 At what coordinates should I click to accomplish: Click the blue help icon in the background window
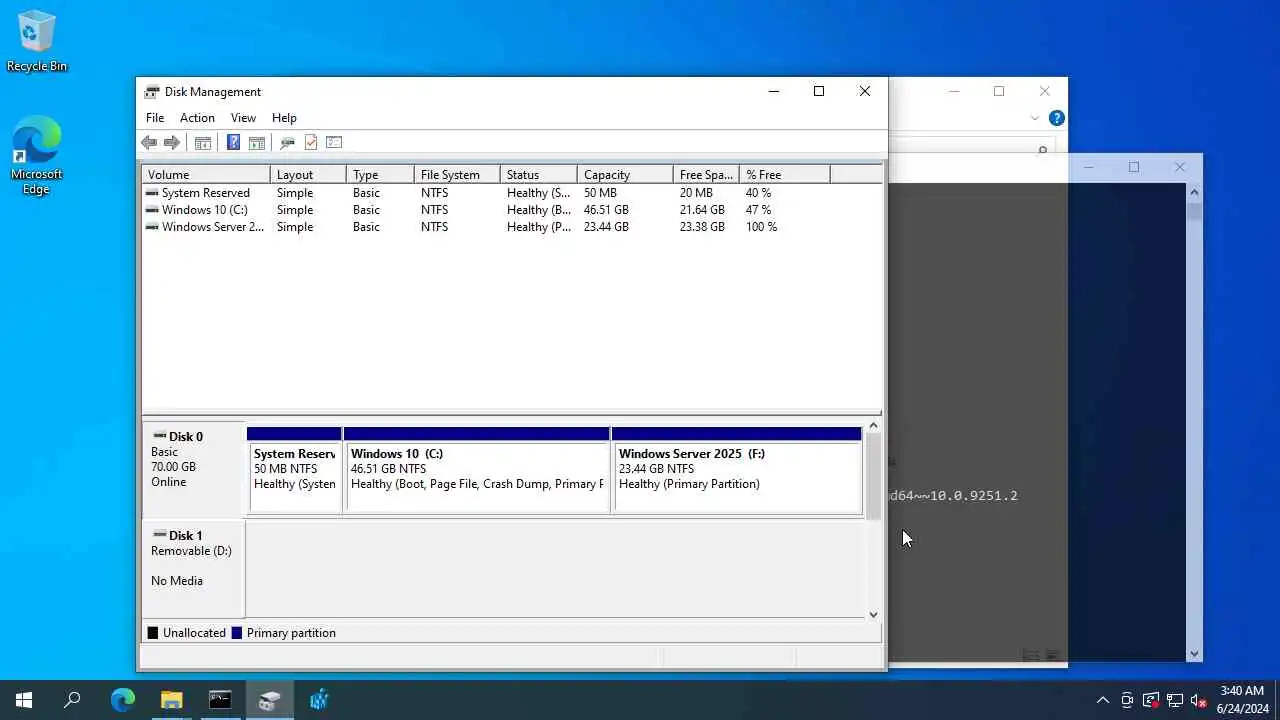click(x=1056, y=118)
